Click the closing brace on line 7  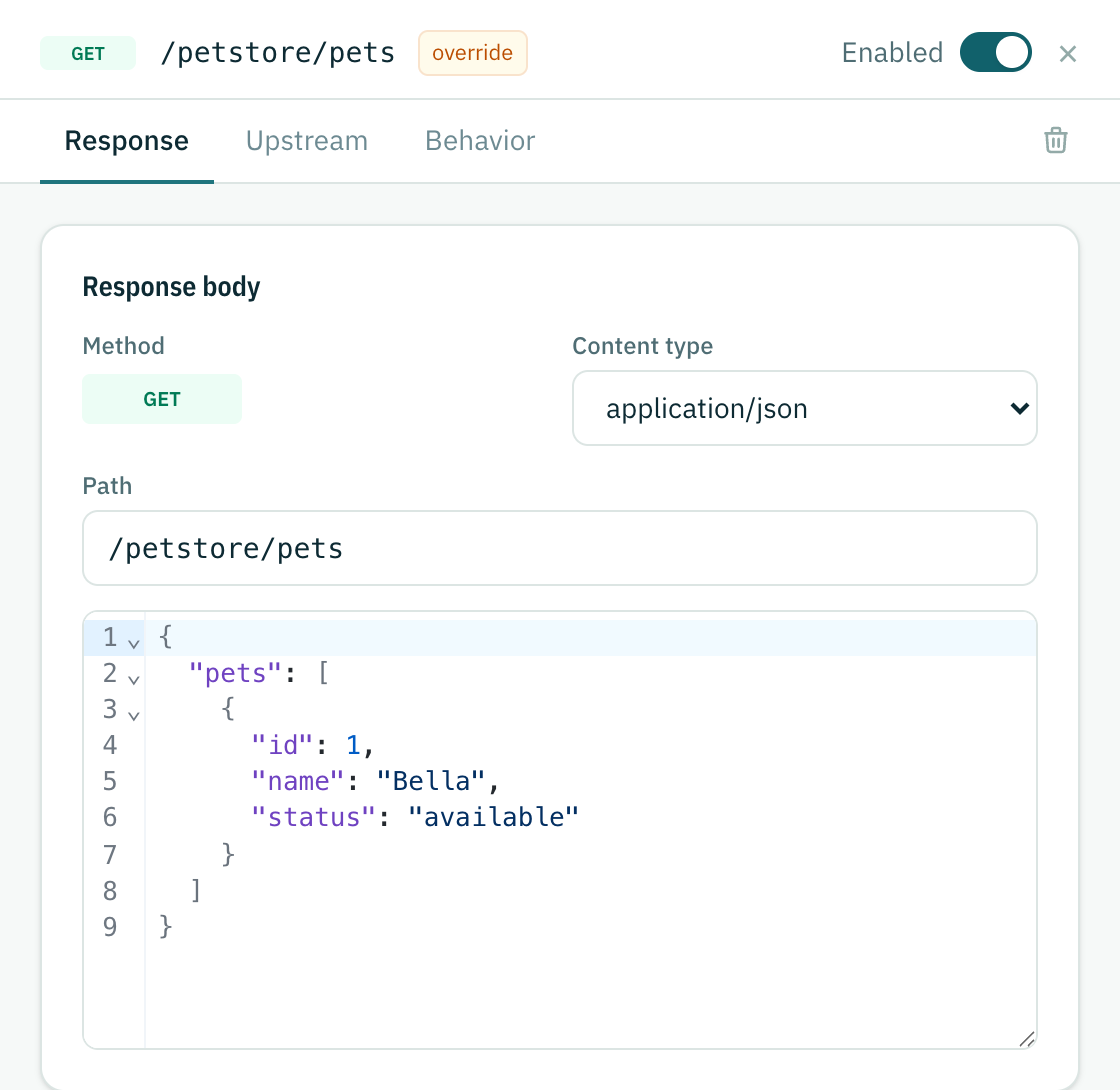coord(228,854)
